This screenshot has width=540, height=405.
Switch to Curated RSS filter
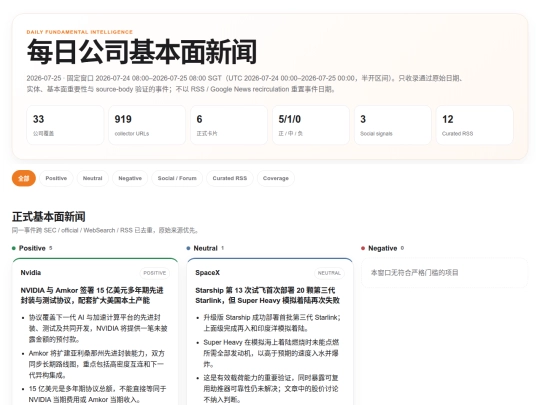230,178
